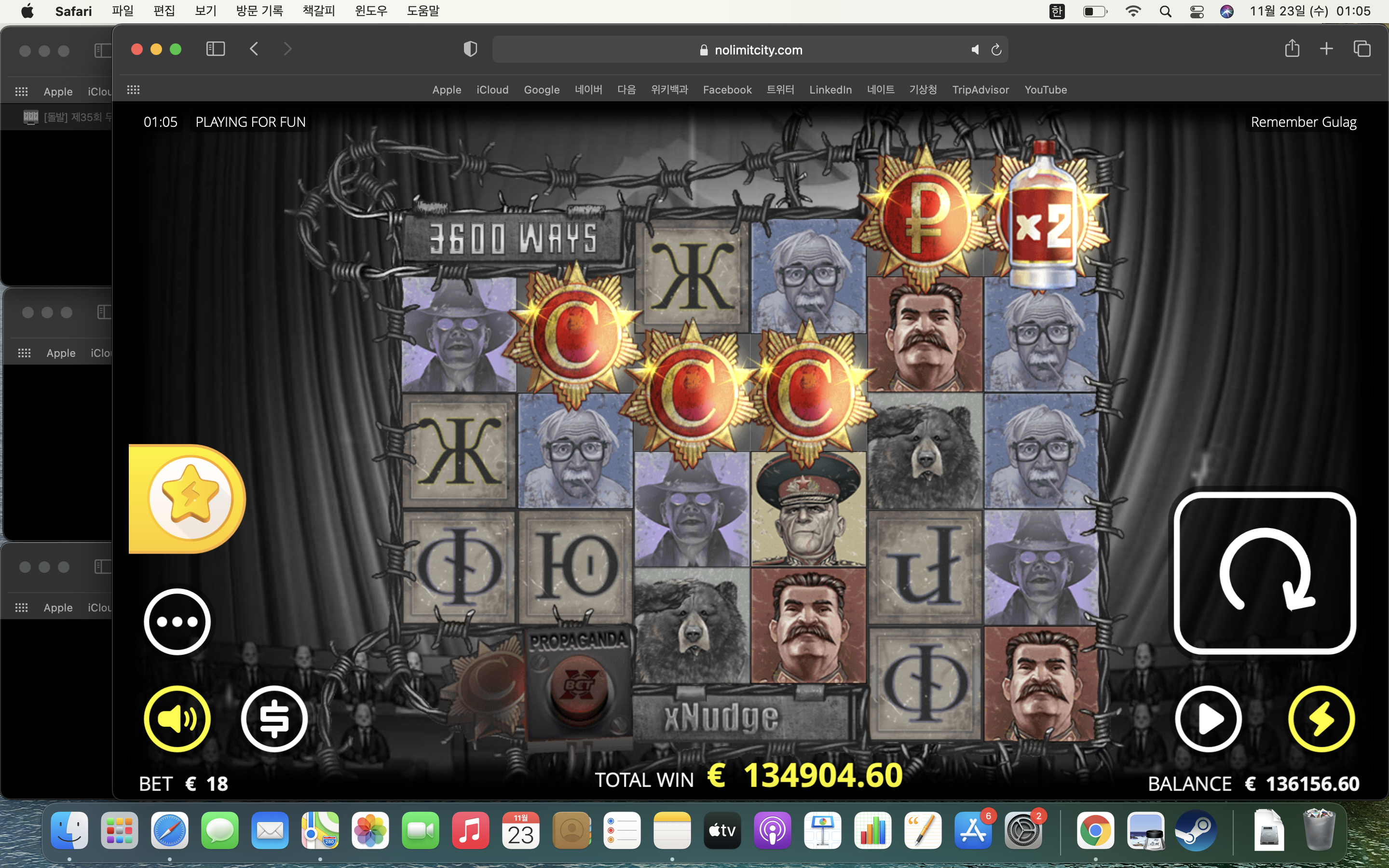Mute game sound with speaker button
Viewport: 1389px width, 868px height.
(x=177, y=719)
